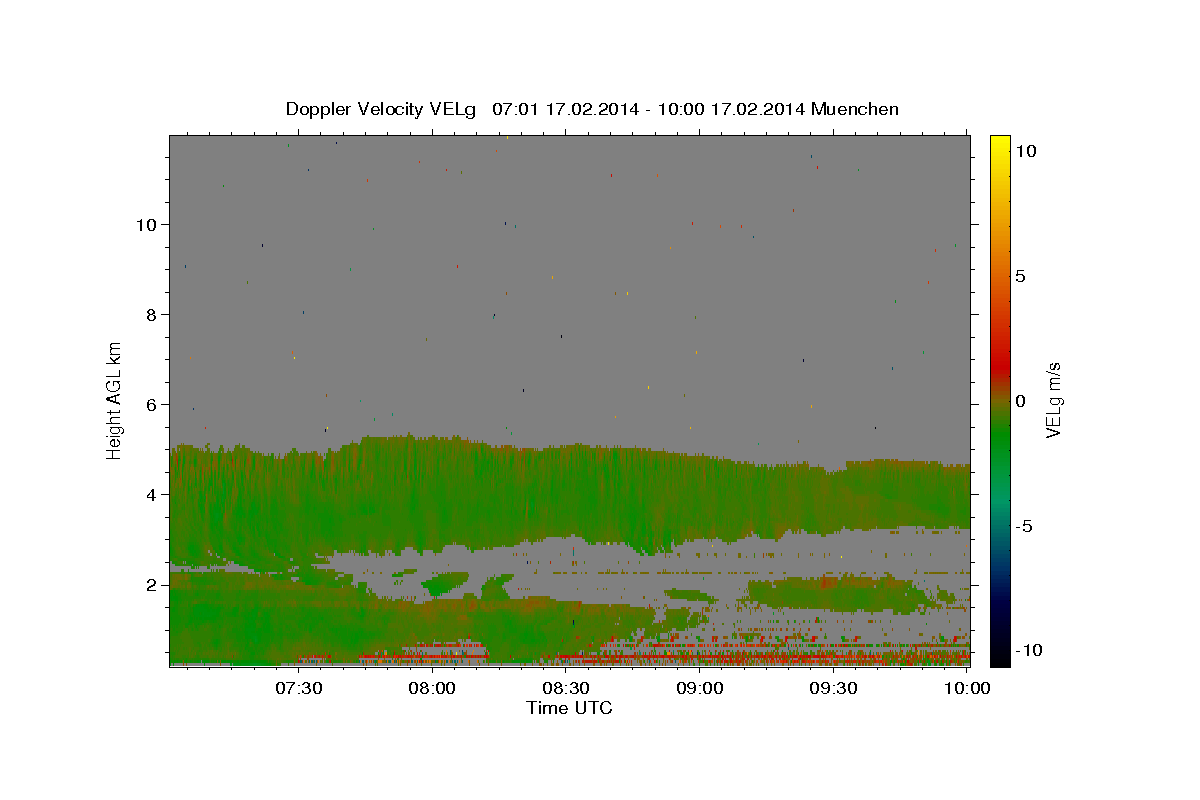
Task: Click the y-axis label "Height AGL km"
Action: point(115,400)
